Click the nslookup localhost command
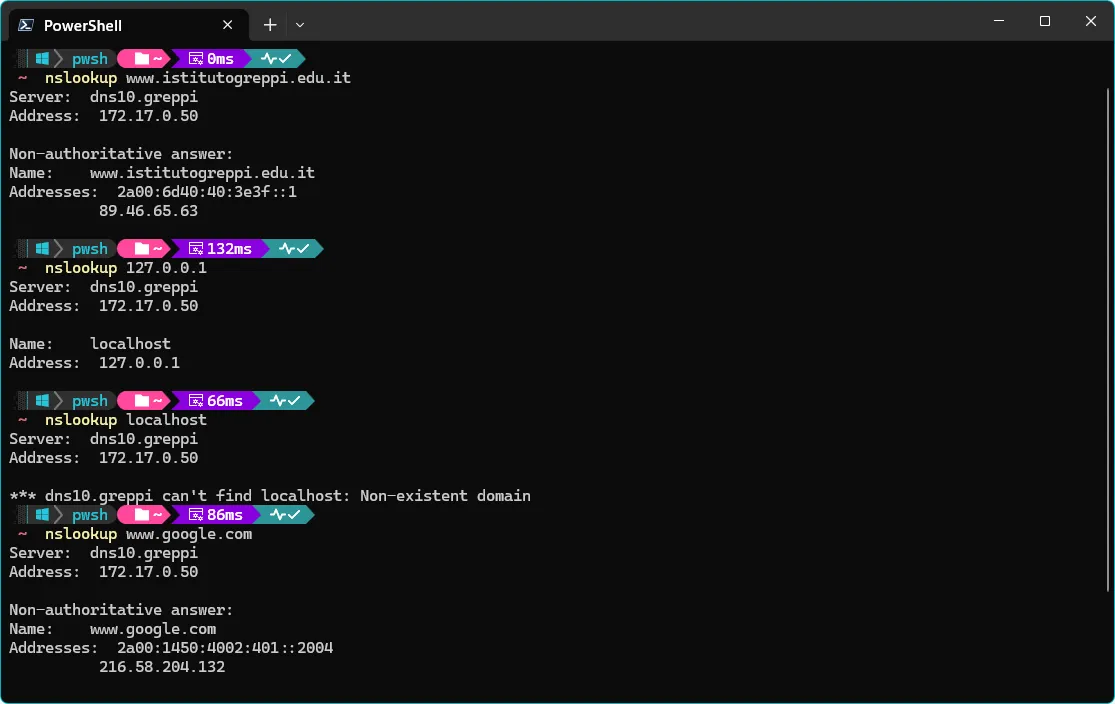The image size is (1115, 704). pos(126,420)
